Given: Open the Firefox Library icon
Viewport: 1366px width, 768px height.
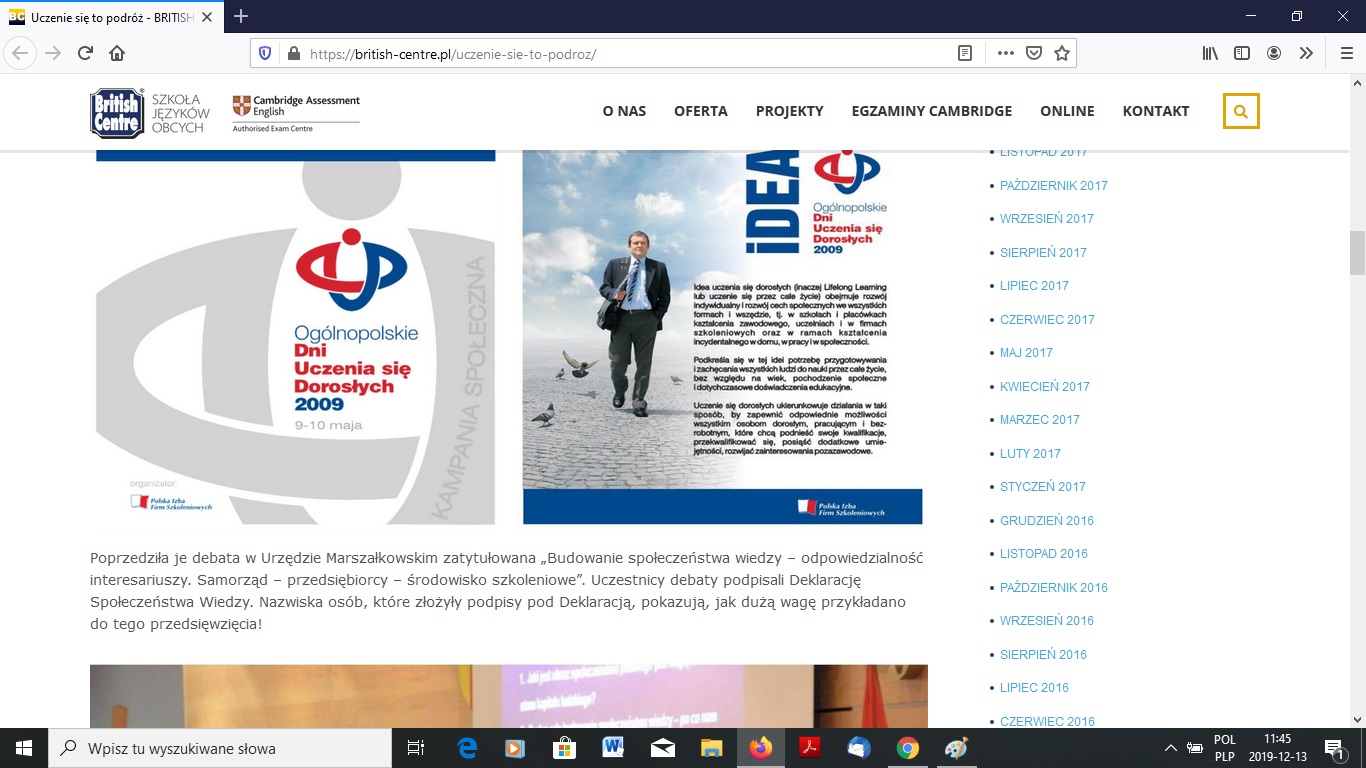Looking at the screenshot, I should (1210, 53).
